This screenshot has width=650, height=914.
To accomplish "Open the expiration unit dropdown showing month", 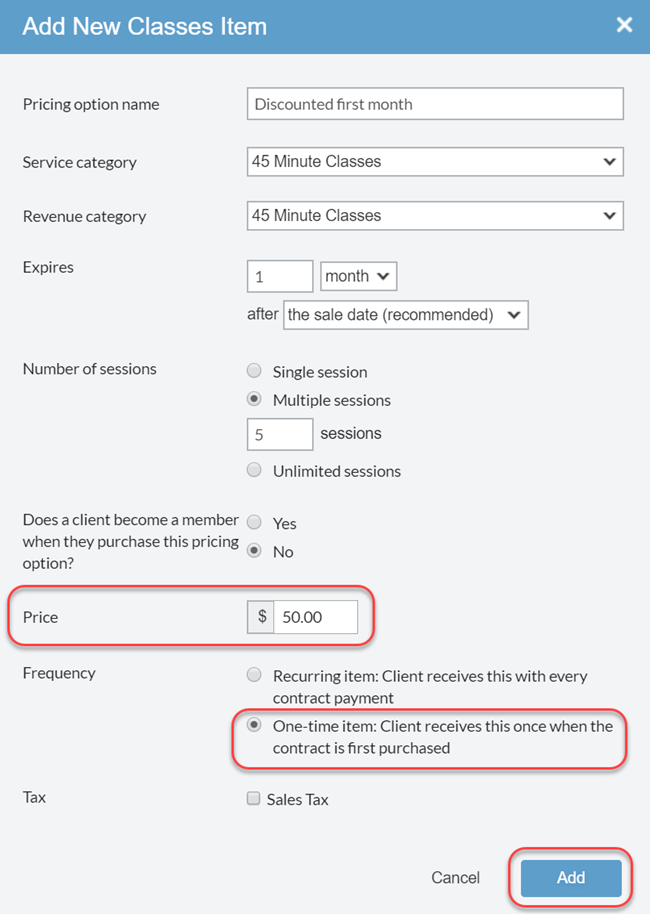I will click(358, 276).
